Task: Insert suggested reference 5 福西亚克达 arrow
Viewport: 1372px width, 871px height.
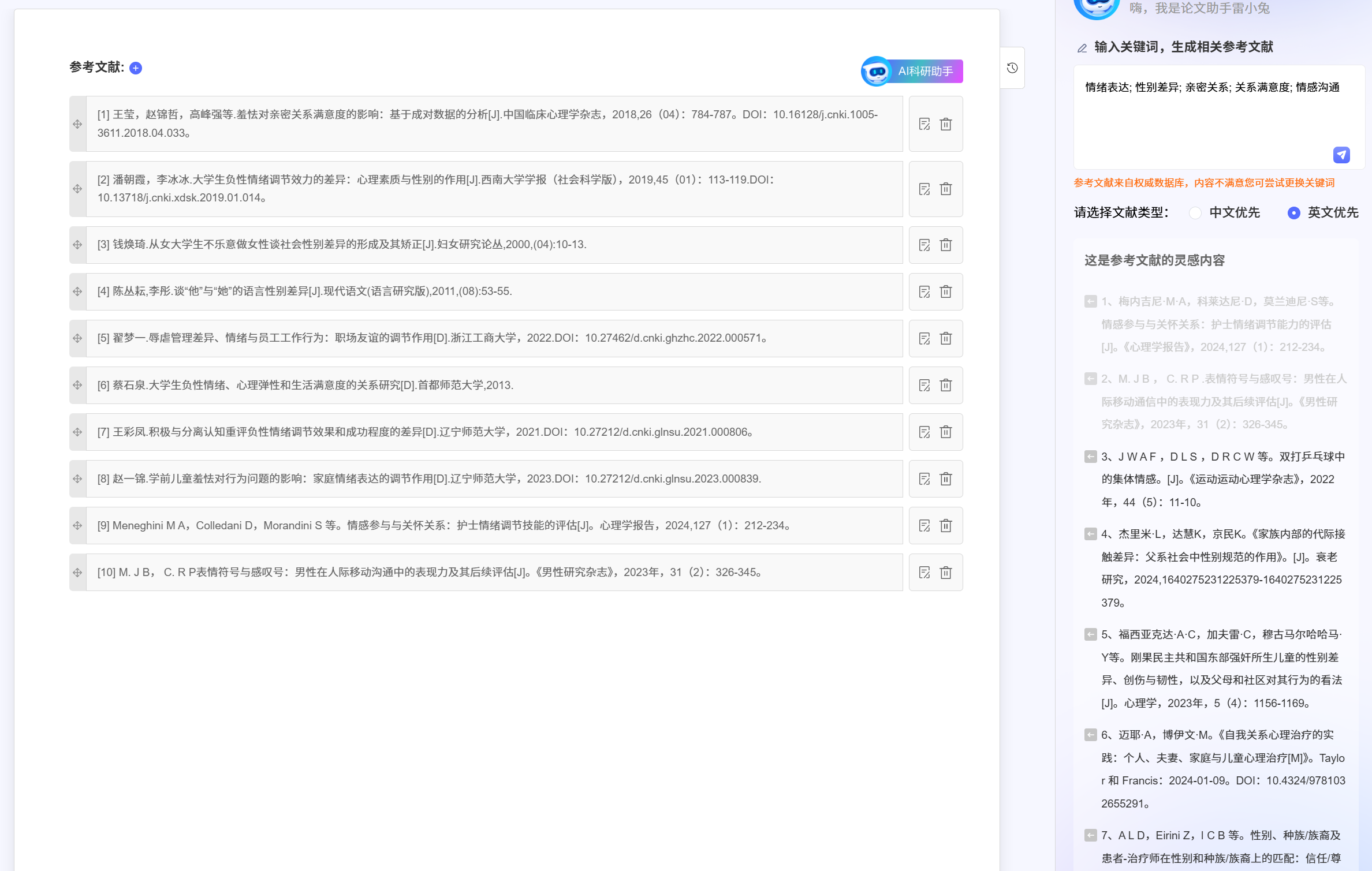Action: coord(1090,634)
